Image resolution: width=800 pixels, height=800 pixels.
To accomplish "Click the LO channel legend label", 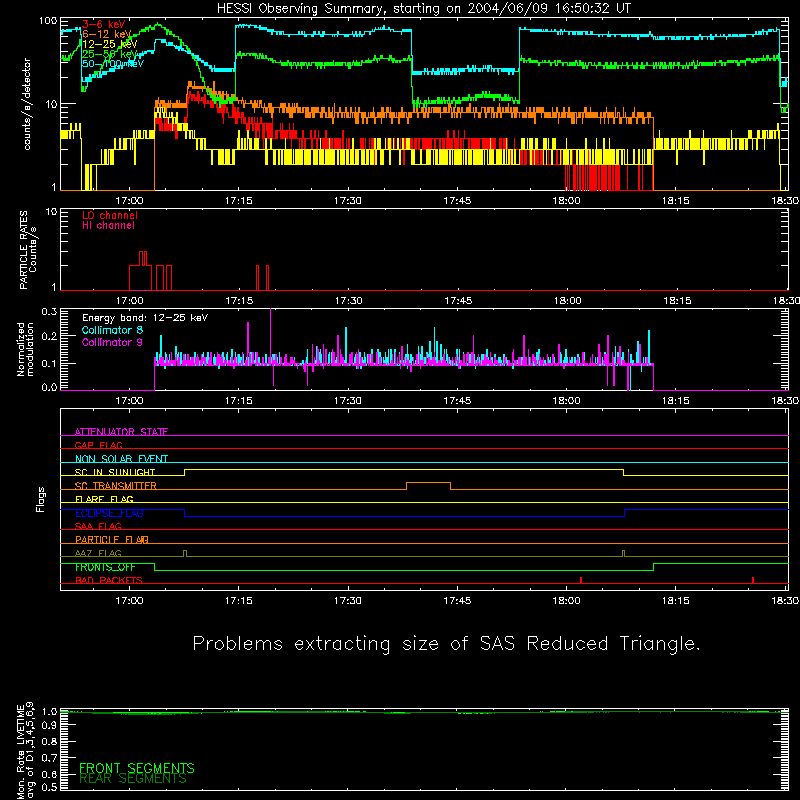I will click(110, 215).
